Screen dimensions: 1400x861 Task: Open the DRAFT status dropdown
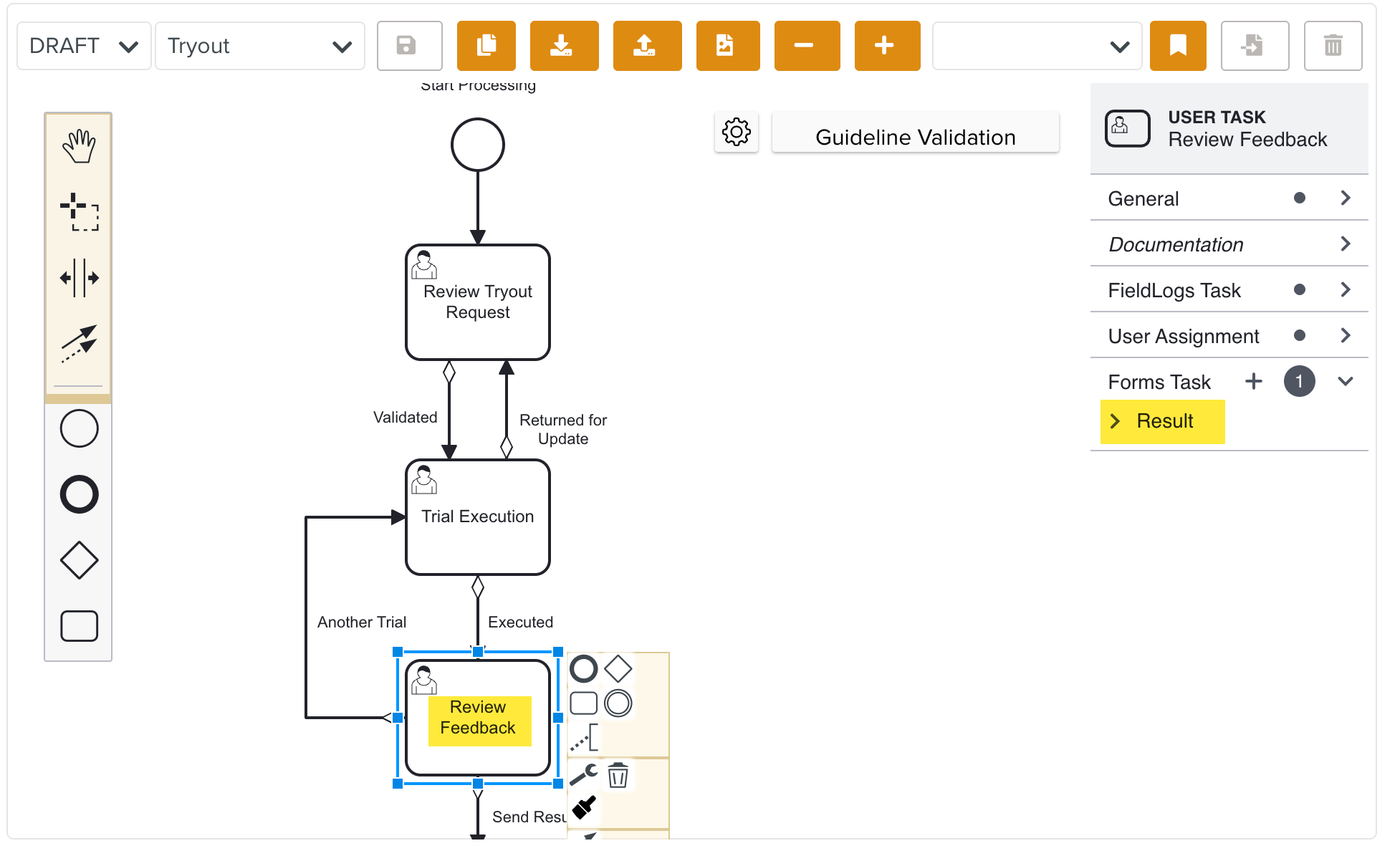83,46
